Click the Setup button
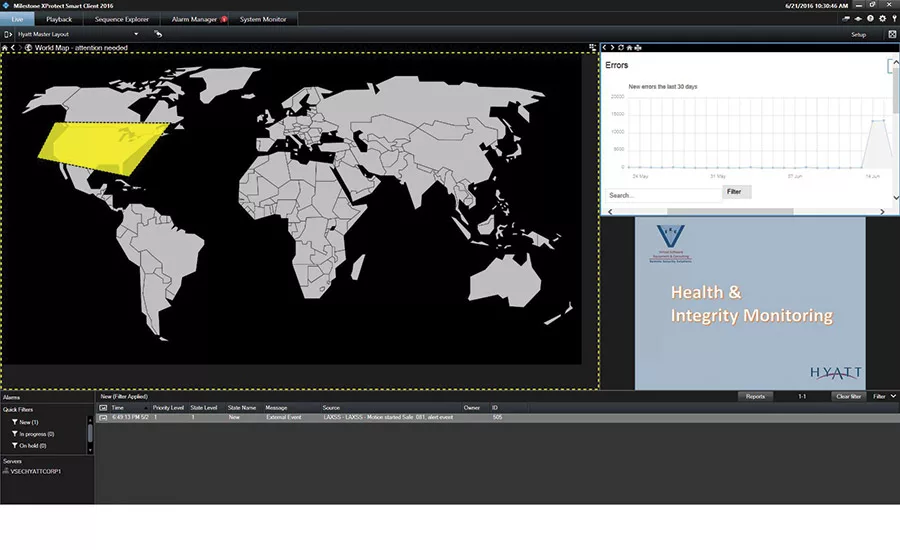The width and height of the screenshot is (900, 550). pos(858,34)
